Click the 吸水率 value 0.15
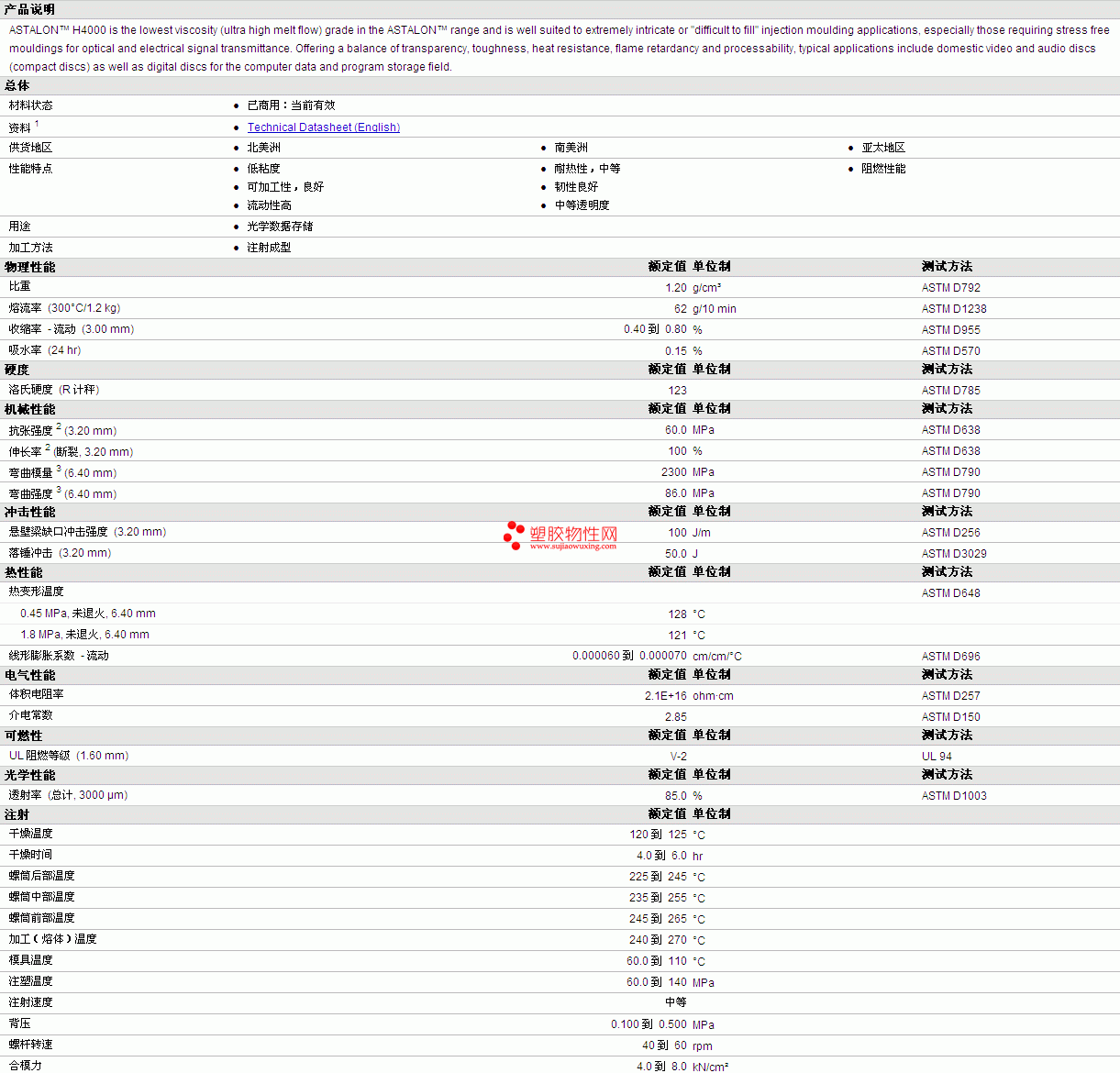The image size is (1120, 1073). 676,351
